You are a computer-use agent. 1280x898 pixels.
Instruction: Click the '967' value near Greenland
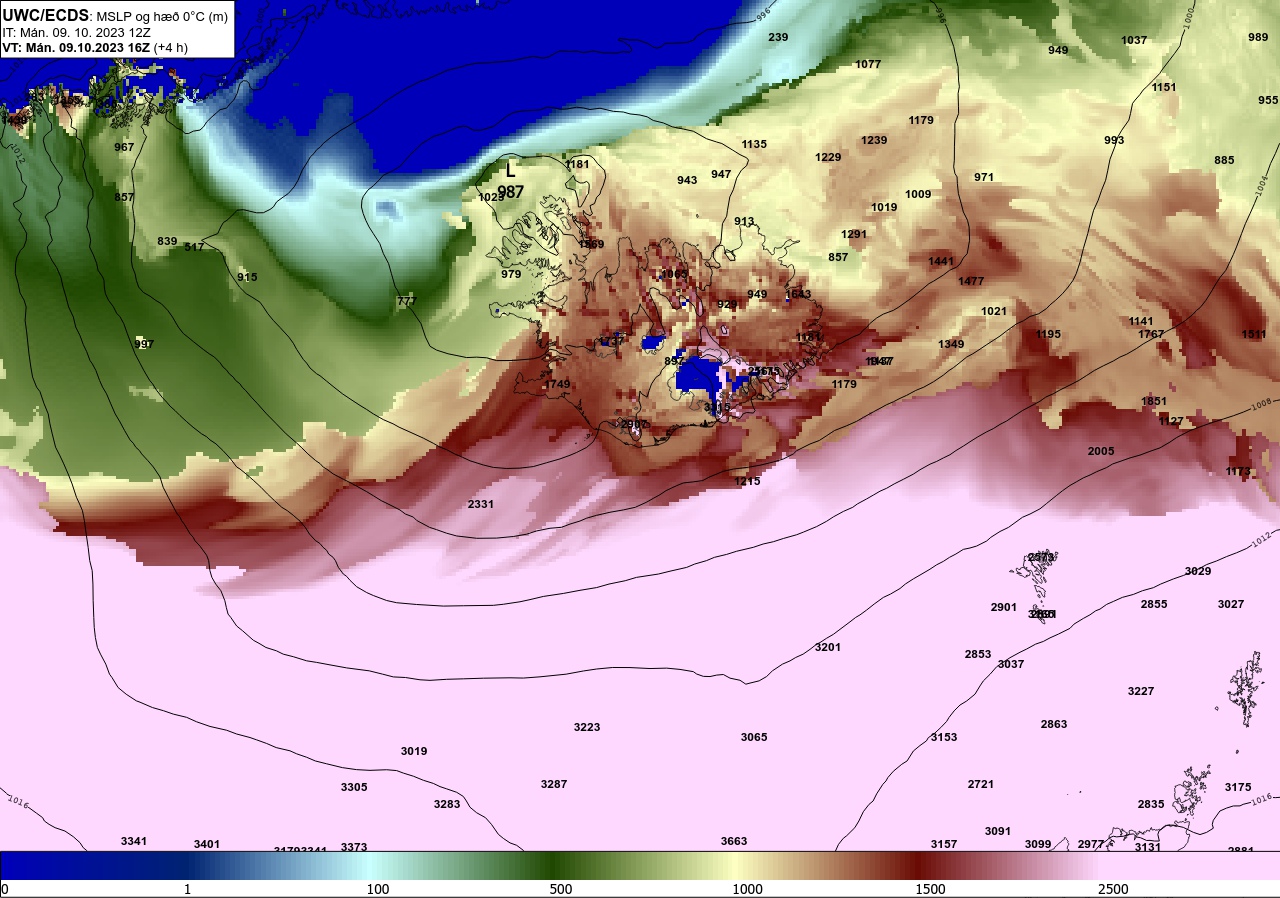point(124,147)
